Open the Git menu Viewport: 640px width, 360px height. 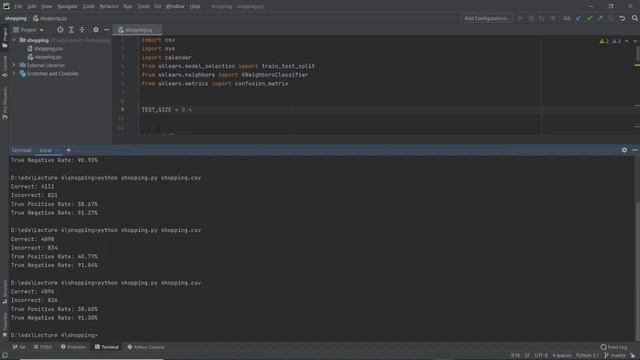(158, 7)
